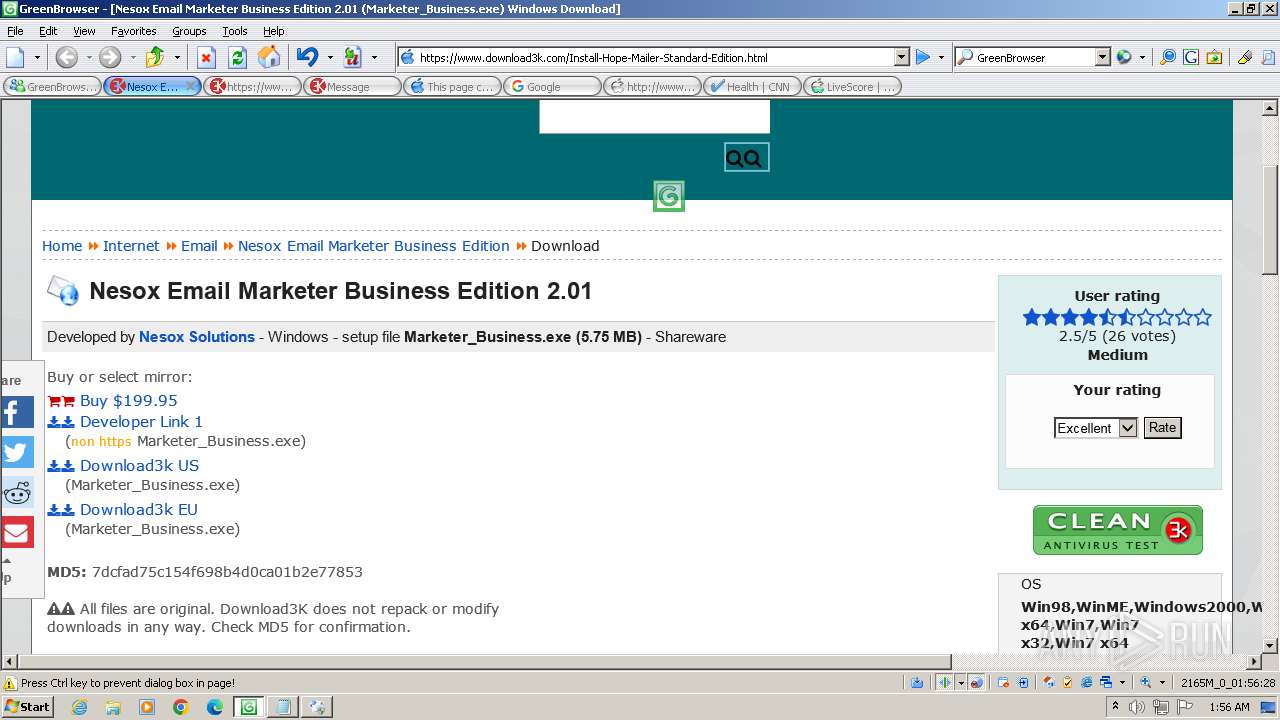Viewport: 1280px width, 720px height.
Task: Expand the Undo close dropdown arrow
Action: click(x=330, y=57)
